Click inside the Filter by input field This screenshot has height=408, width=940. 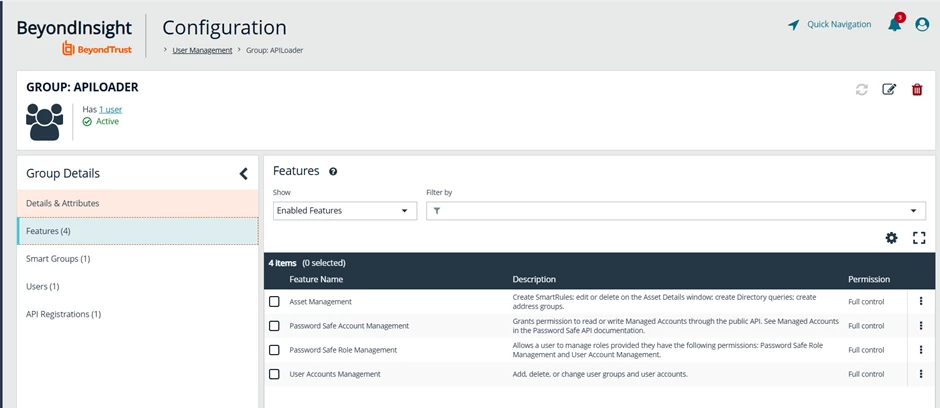[x=676, y=211]
